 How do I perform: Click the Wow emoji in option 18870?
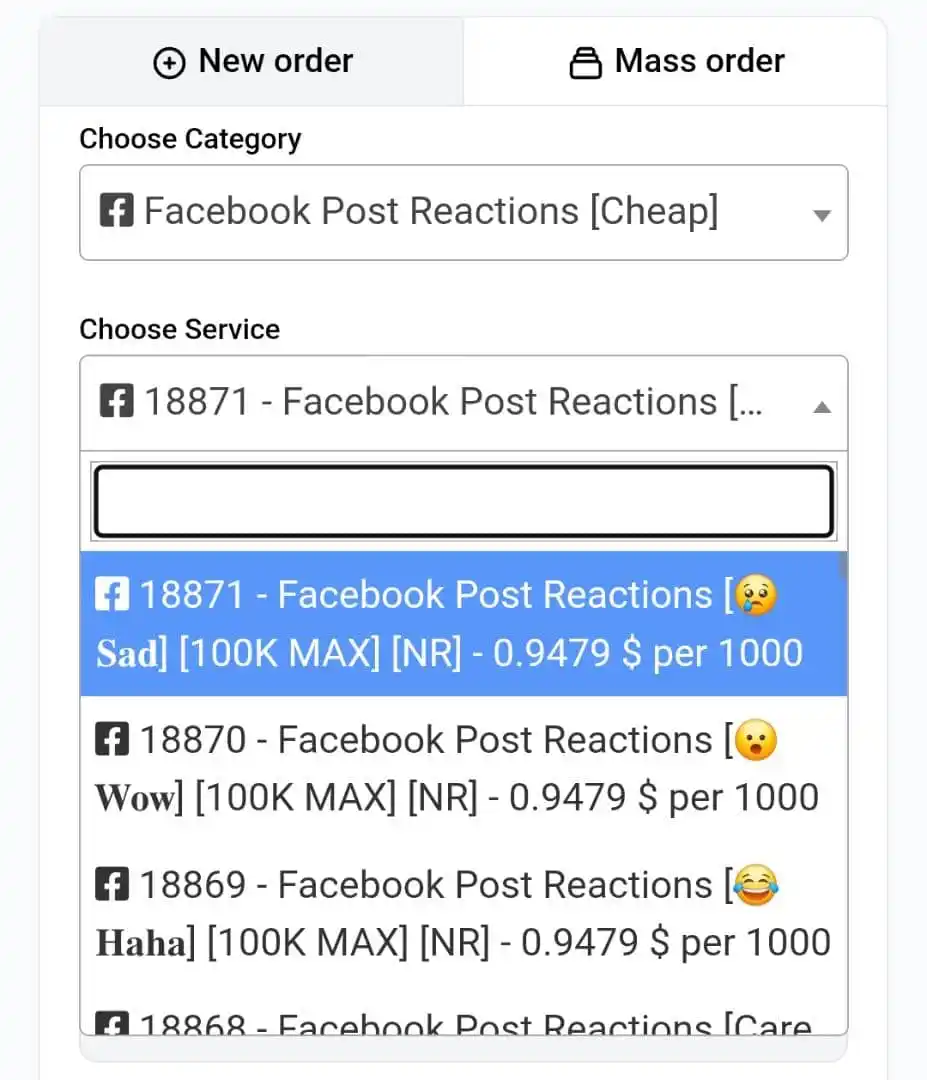pos(756,740)
